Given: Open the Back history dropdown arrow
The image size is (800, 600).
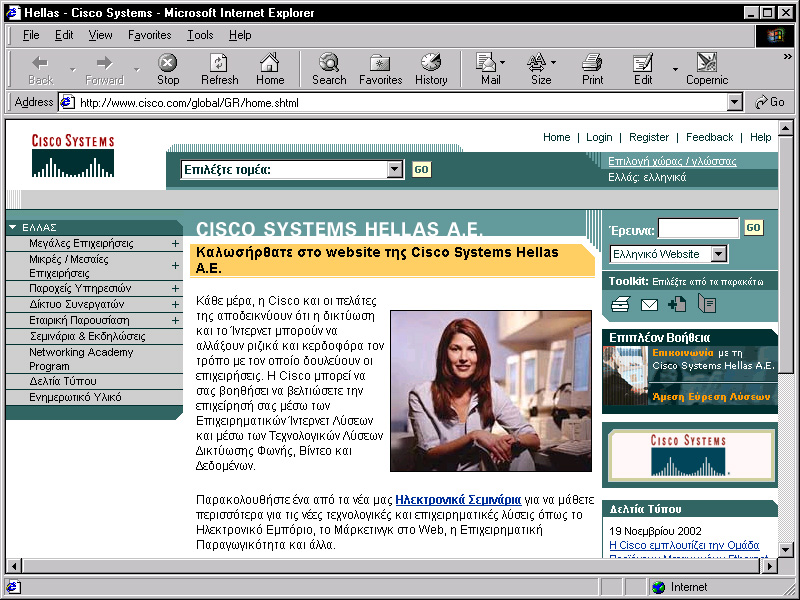Looking at the screenshot, I should (72, 69).
